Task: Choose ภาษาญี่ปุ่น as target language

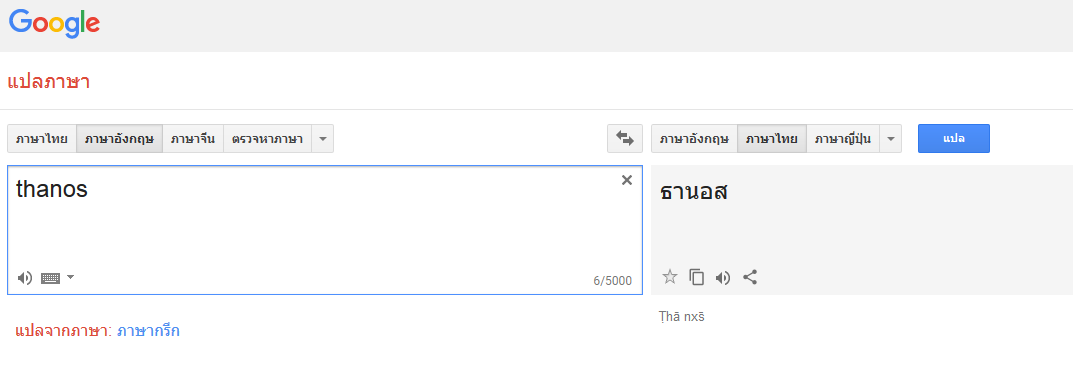Action: [842, 139]
